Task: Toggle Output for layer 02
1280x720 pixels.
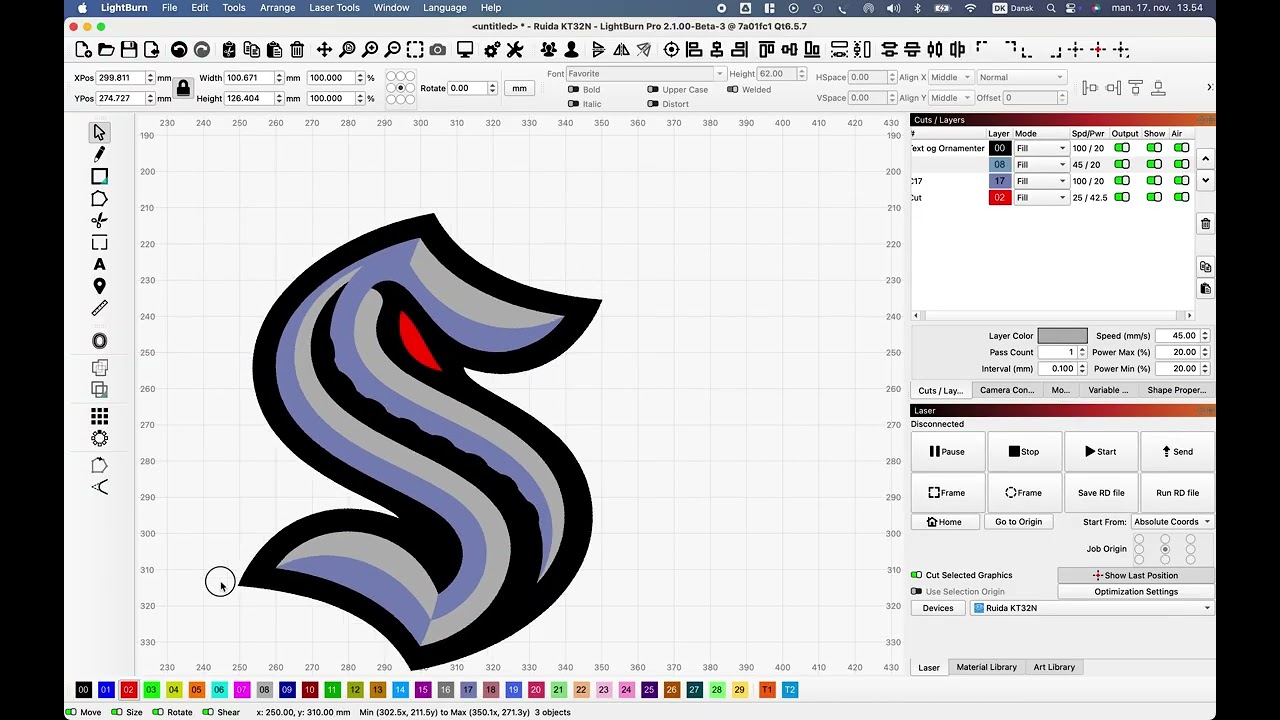Action: coord(1122,198)
